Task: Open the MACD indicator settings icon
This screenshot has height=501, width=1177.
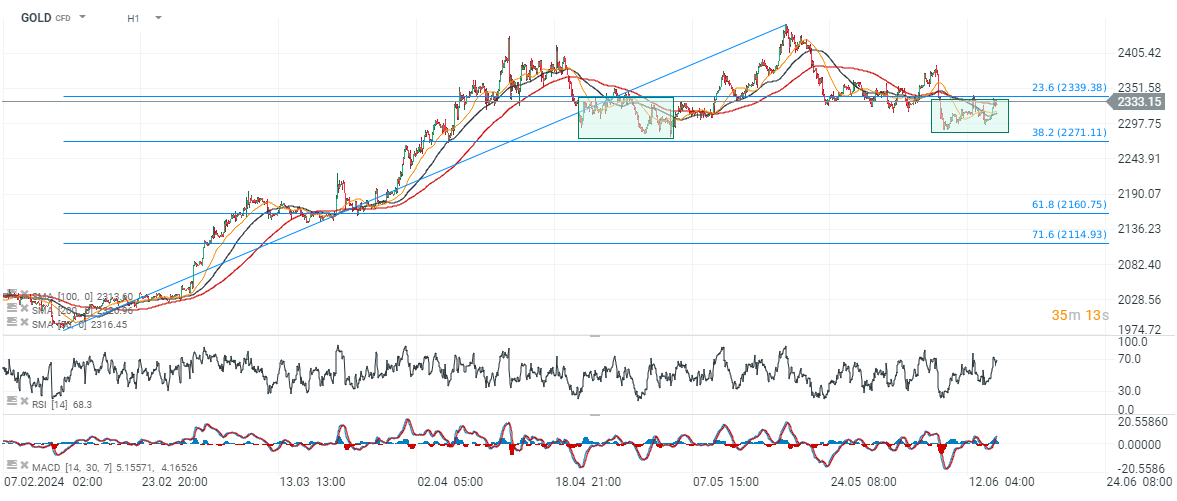Action: coord(10,466)
